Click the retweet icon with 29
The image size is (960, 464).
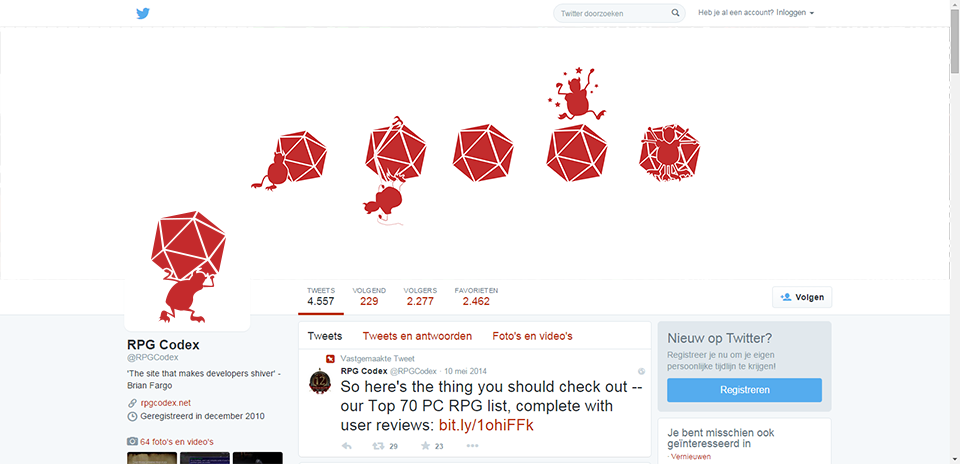point(380,446)
